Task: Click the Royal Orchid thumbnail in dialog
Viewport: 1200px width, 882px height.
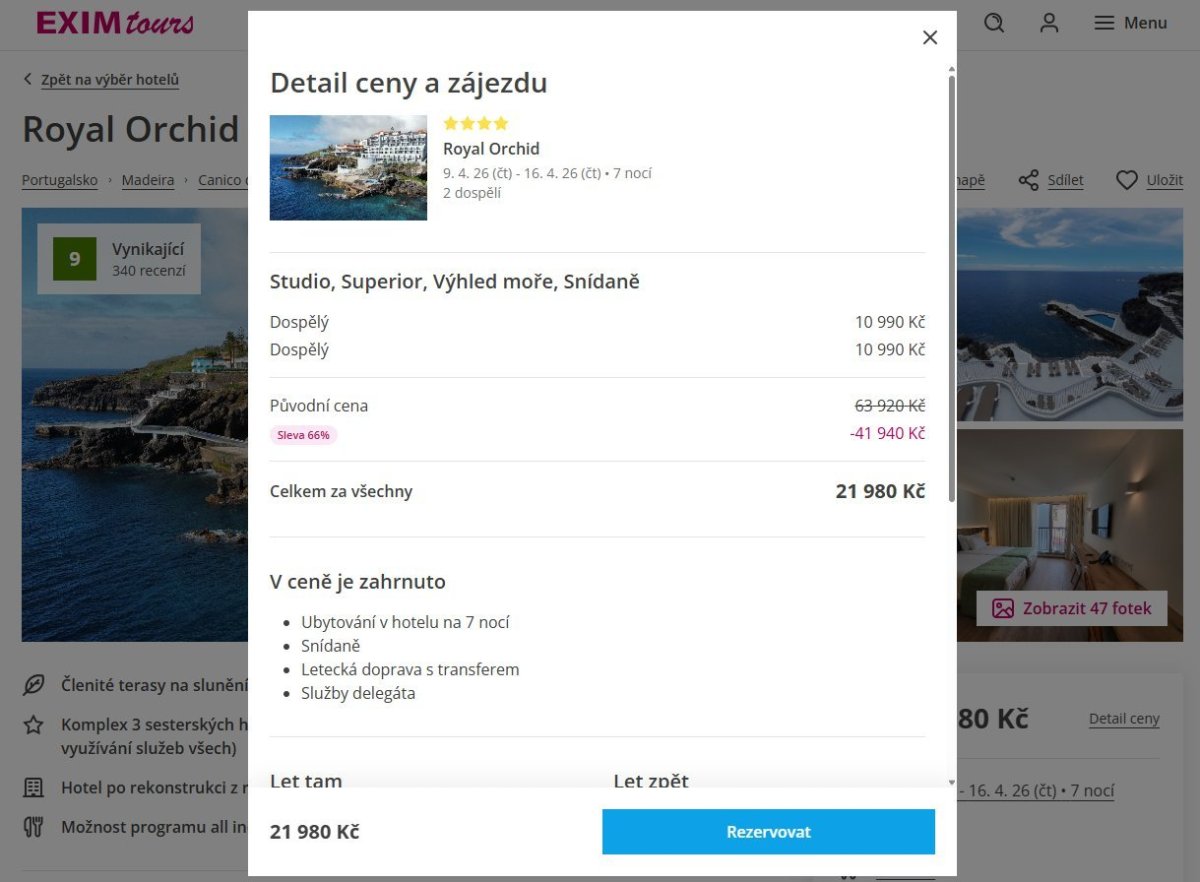Action: coord(348,168)
